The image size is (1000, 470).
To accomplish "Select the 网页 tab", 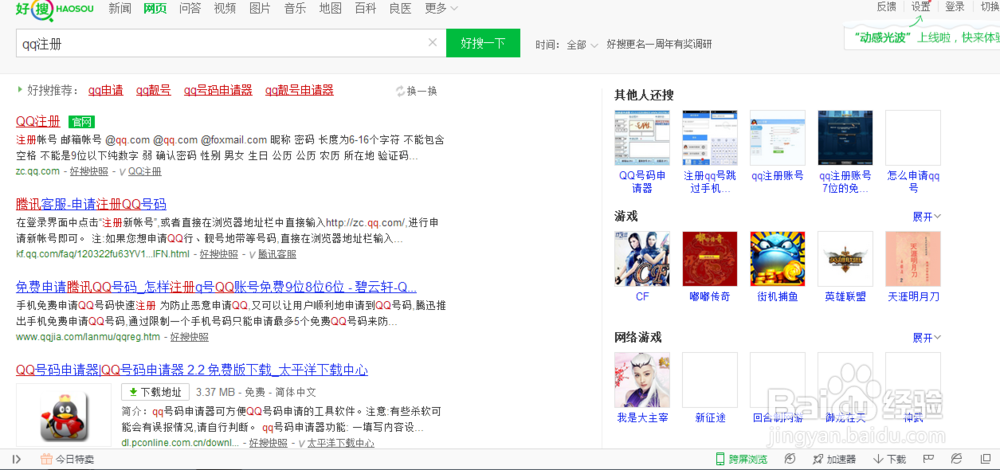I will (155, 9).
